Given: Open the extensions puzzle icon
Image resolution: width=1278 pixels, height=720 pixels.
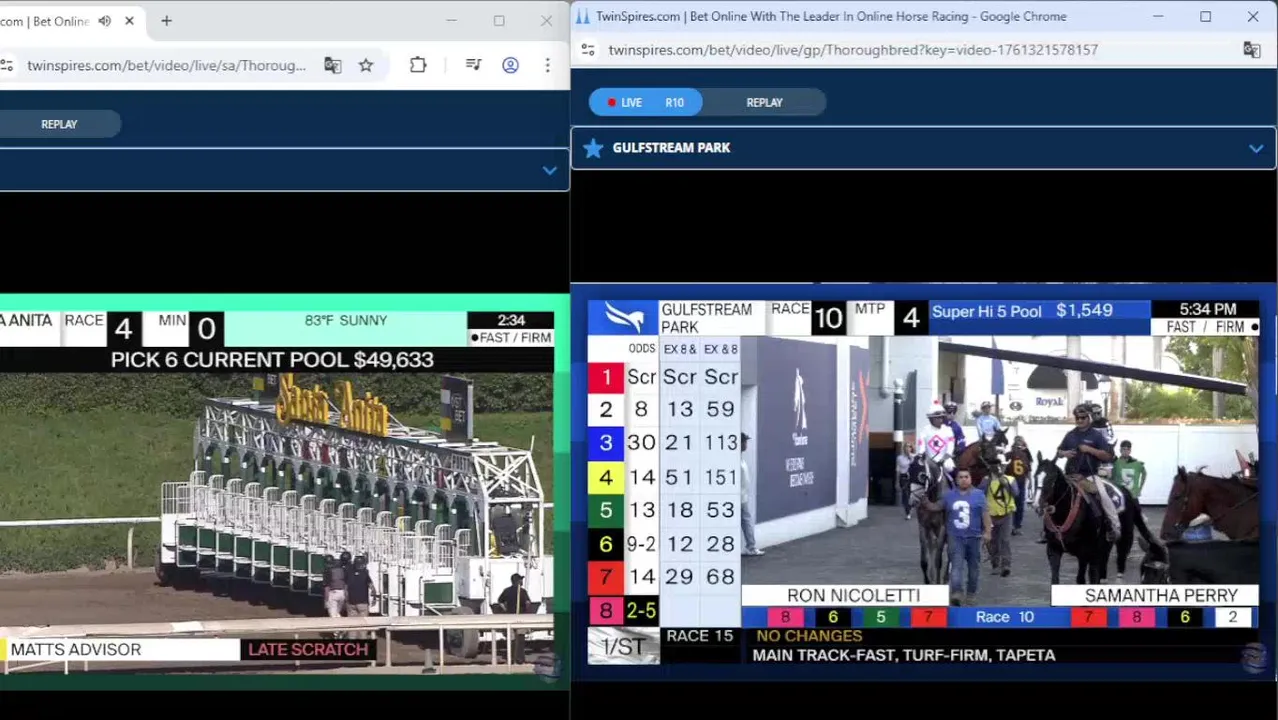Looking at the screenshot, I should [x=418, y=66].
